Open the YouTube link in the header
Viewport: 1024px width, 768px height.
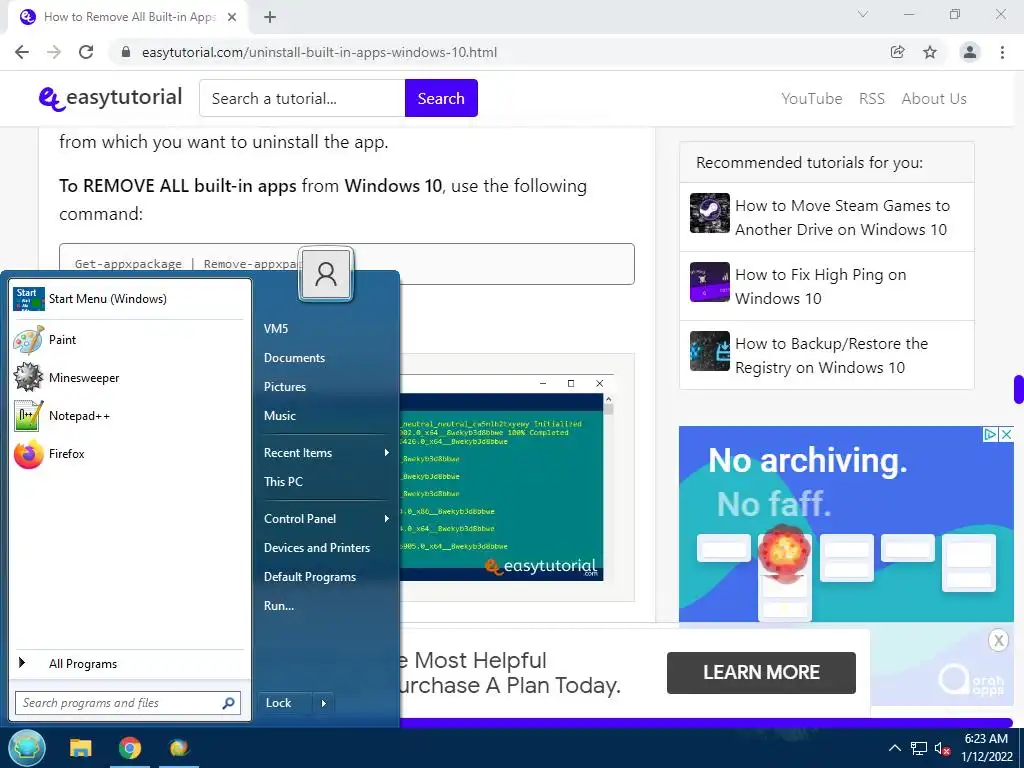812,99
